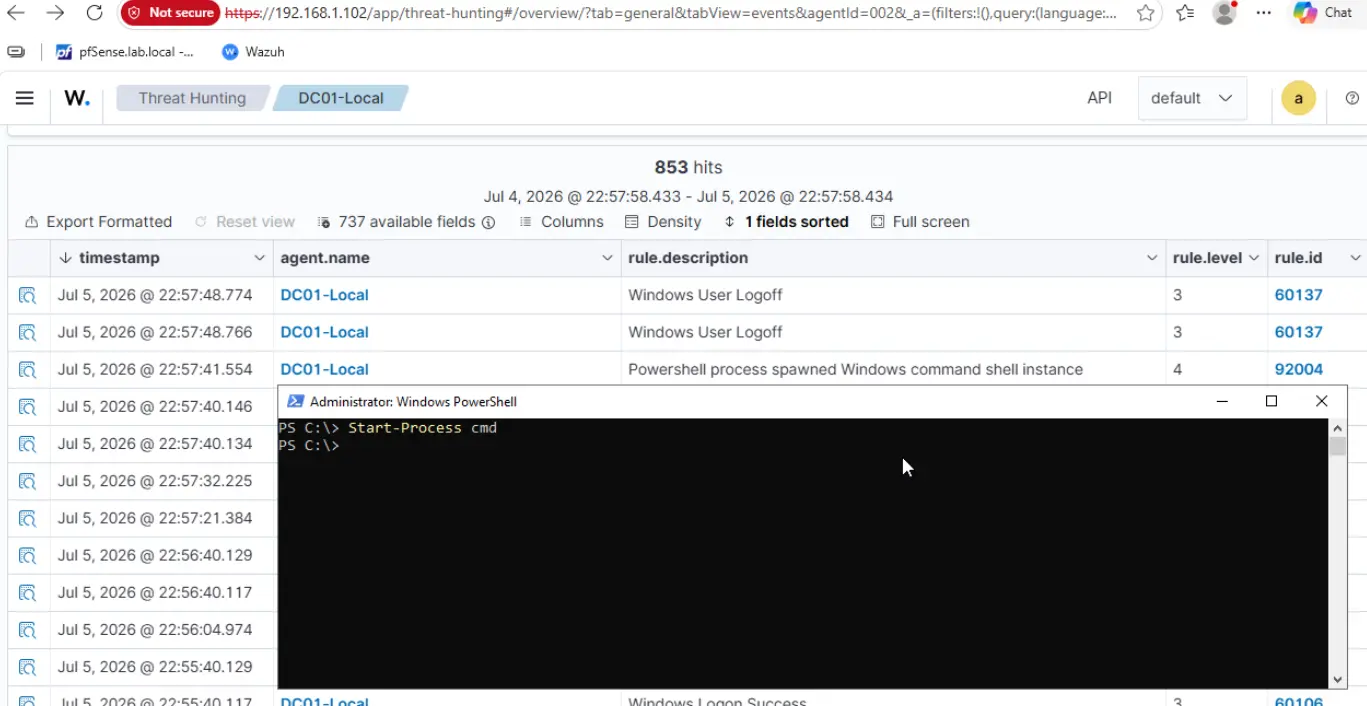The image size is (1367, 706).
Task: Open the default tenant dropdown
Action: [x=1192, y=98]
